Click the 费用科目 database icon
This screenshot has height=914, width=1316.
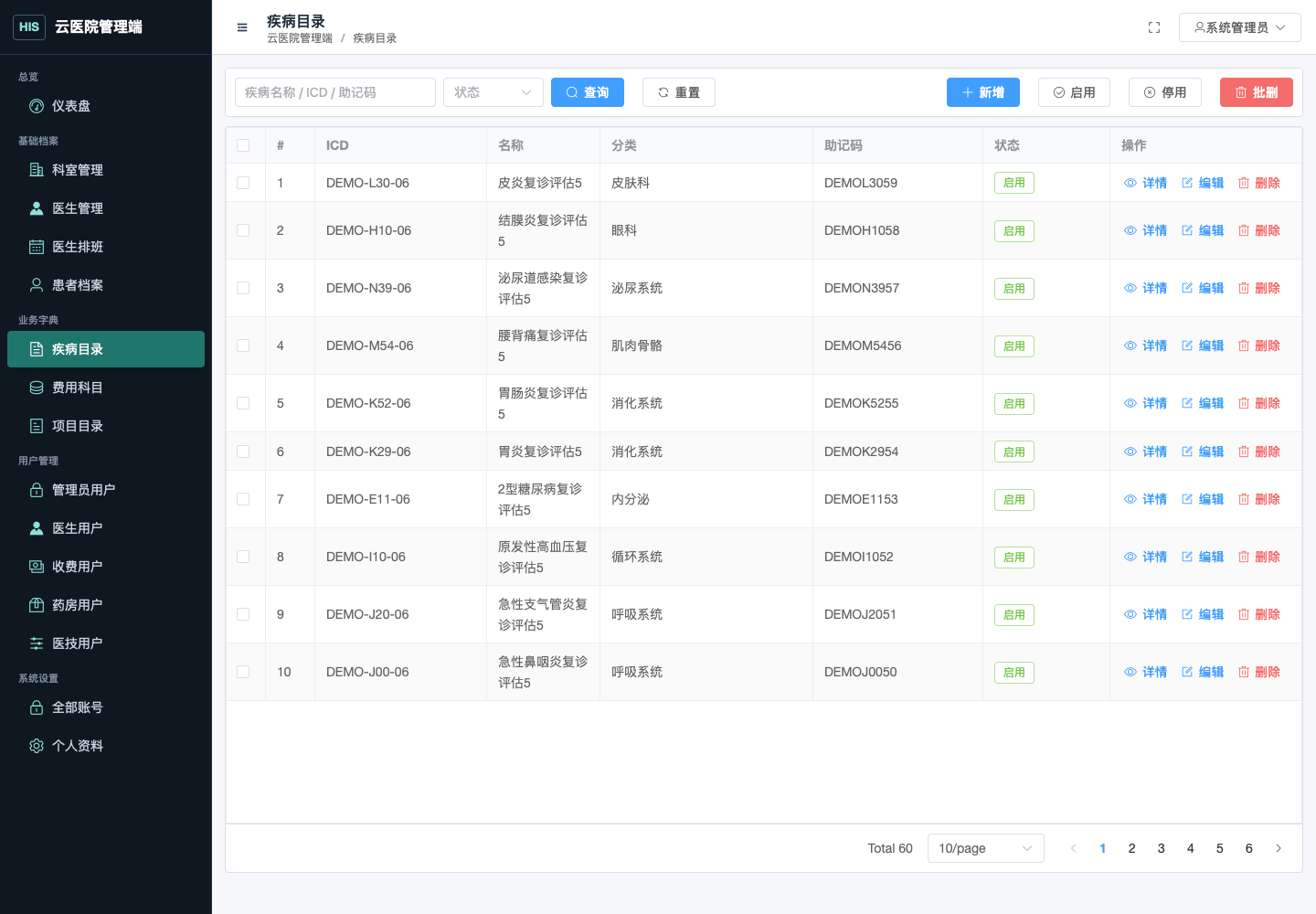point(37,388)
